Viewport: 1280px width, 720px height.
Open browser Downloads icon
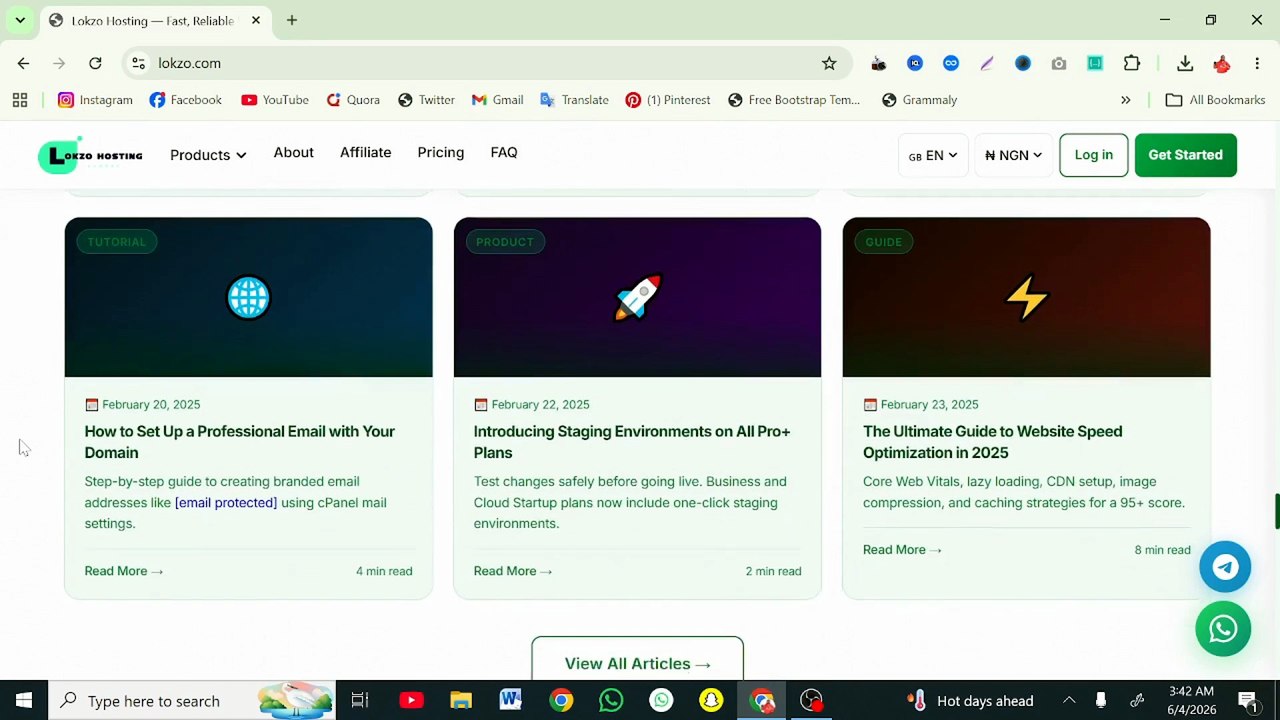coord(1185,63)
